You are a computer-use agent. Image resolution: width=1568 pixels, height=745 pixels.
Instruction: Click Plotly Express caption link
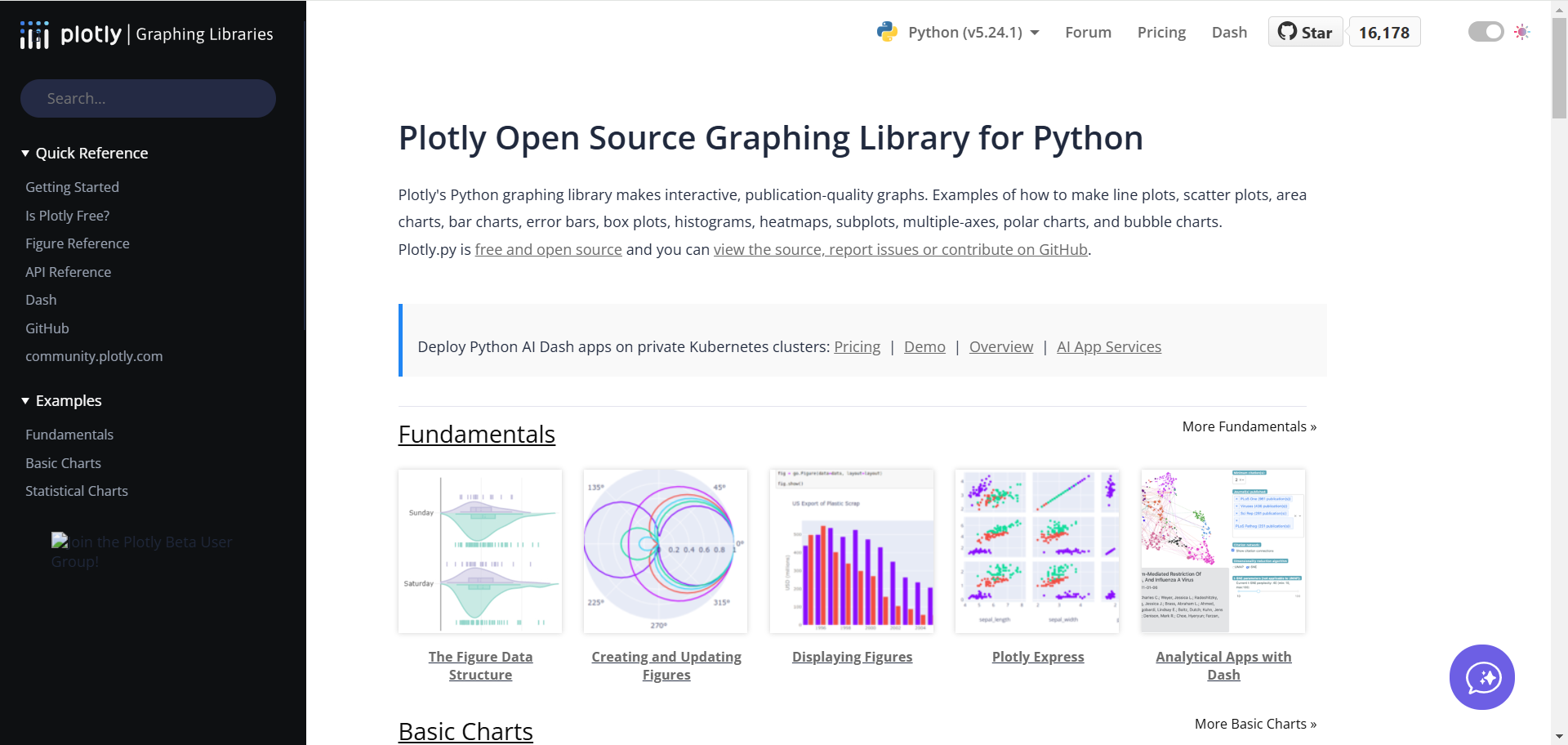(1038, 657)
